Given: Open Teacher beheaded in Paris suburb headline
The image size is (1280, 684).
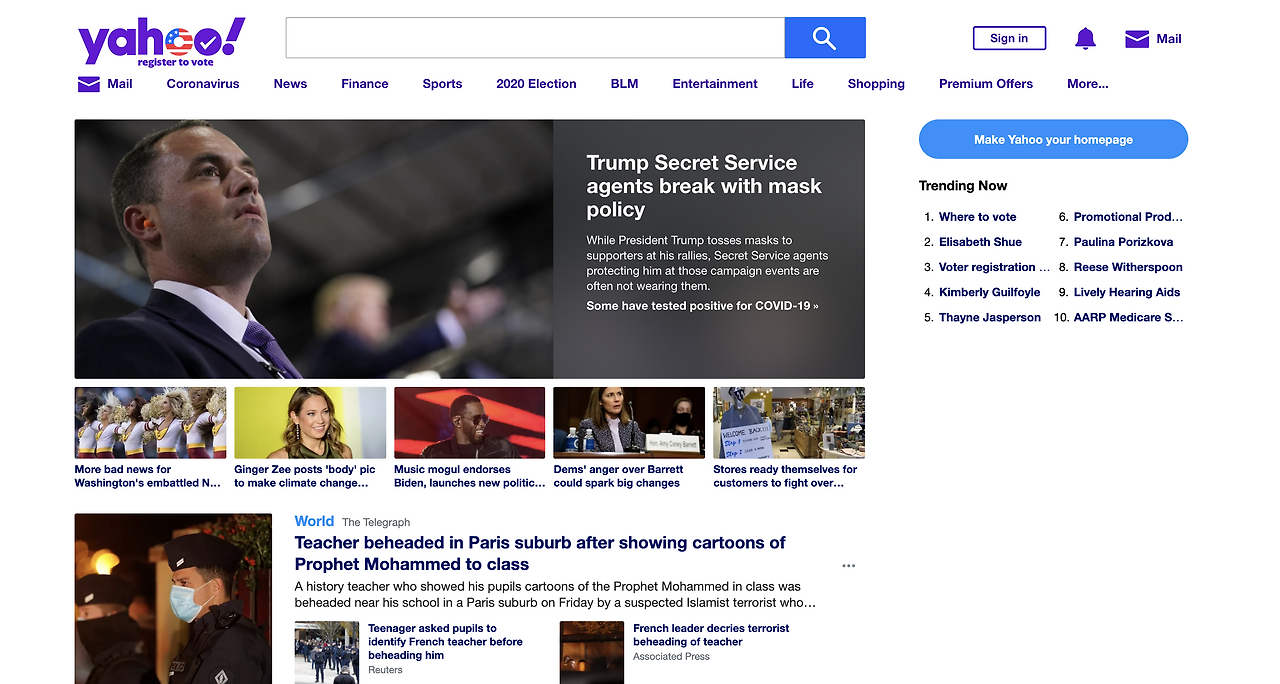Looking at the screenshot, I should pos(540,553).
